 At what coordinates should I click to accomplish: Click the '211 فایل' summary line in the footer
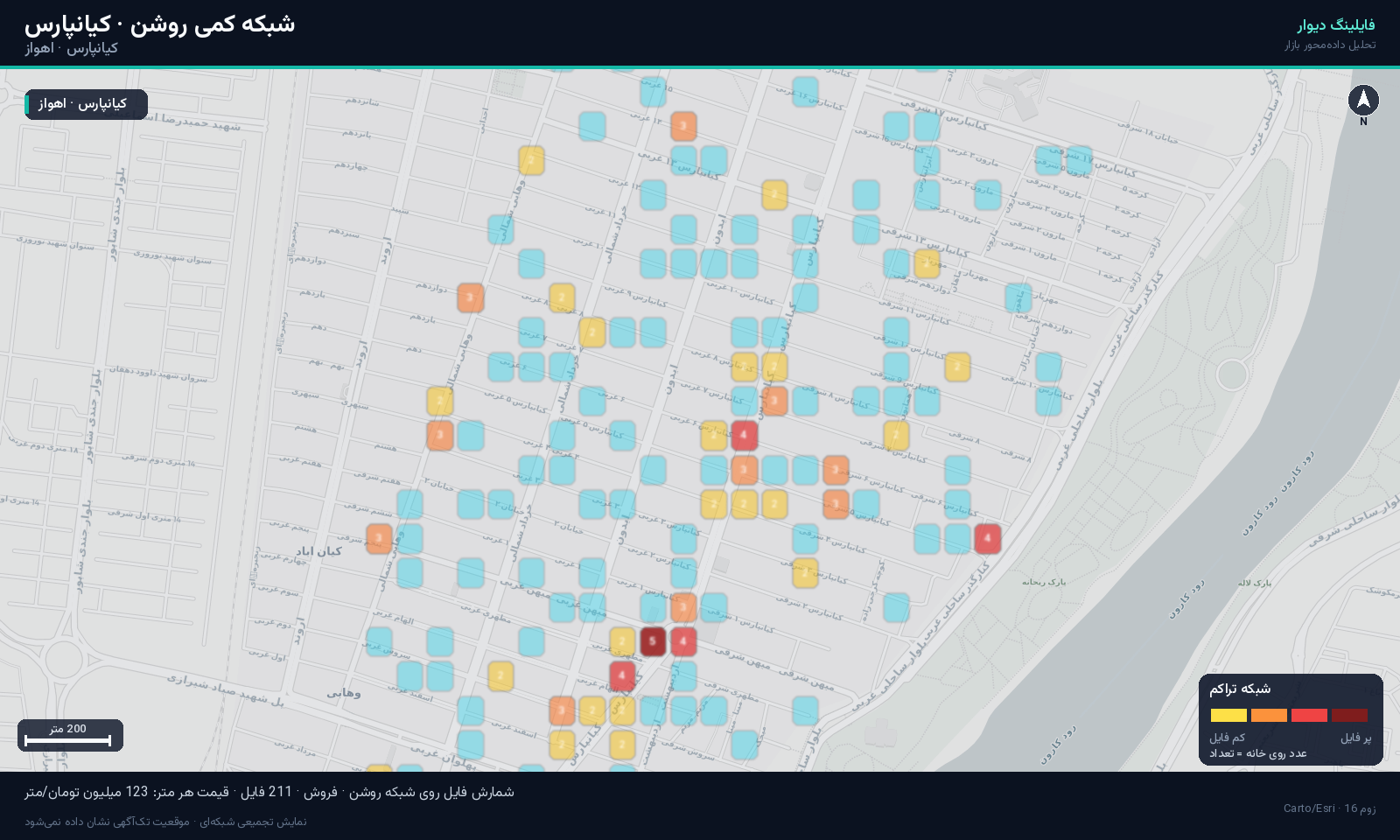click(x=269, y=792)
